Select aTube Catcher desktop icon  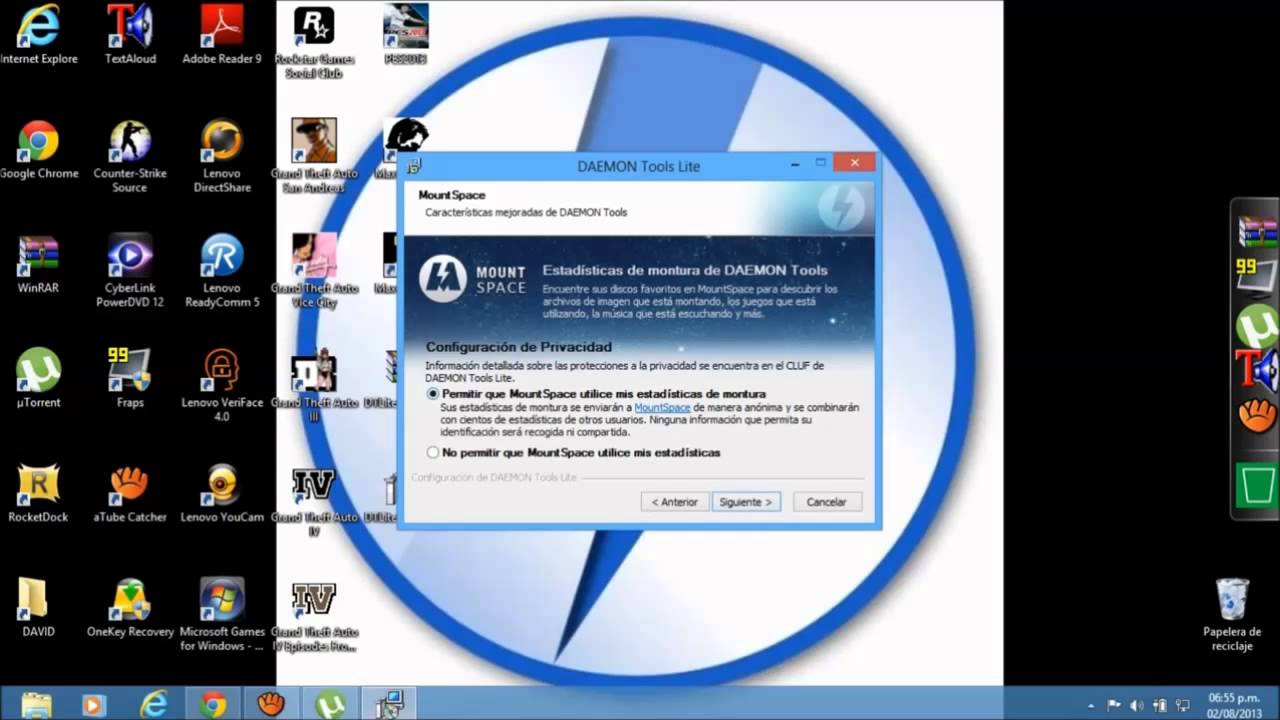coord(130,494)
